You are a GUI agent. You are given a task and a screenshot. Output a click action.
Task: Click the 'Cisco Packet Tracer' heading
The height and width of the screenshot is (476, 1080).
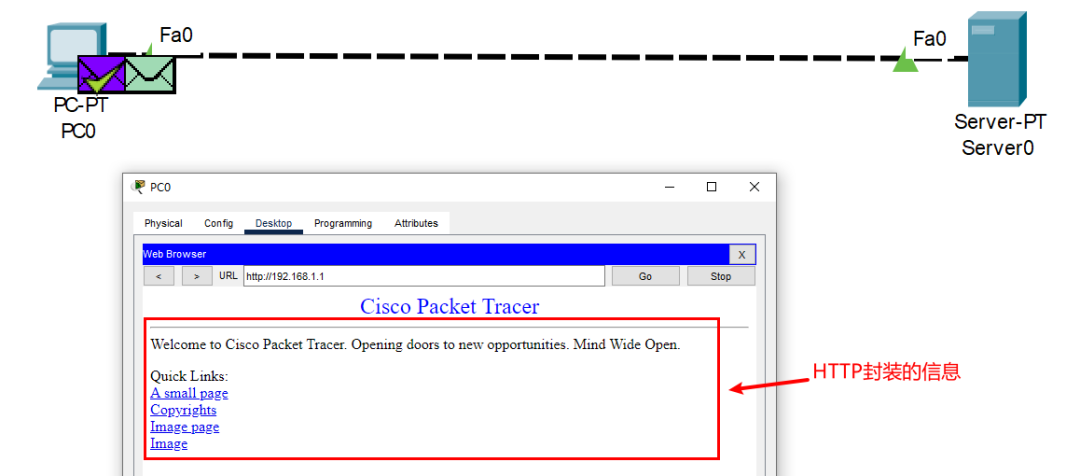450,306
